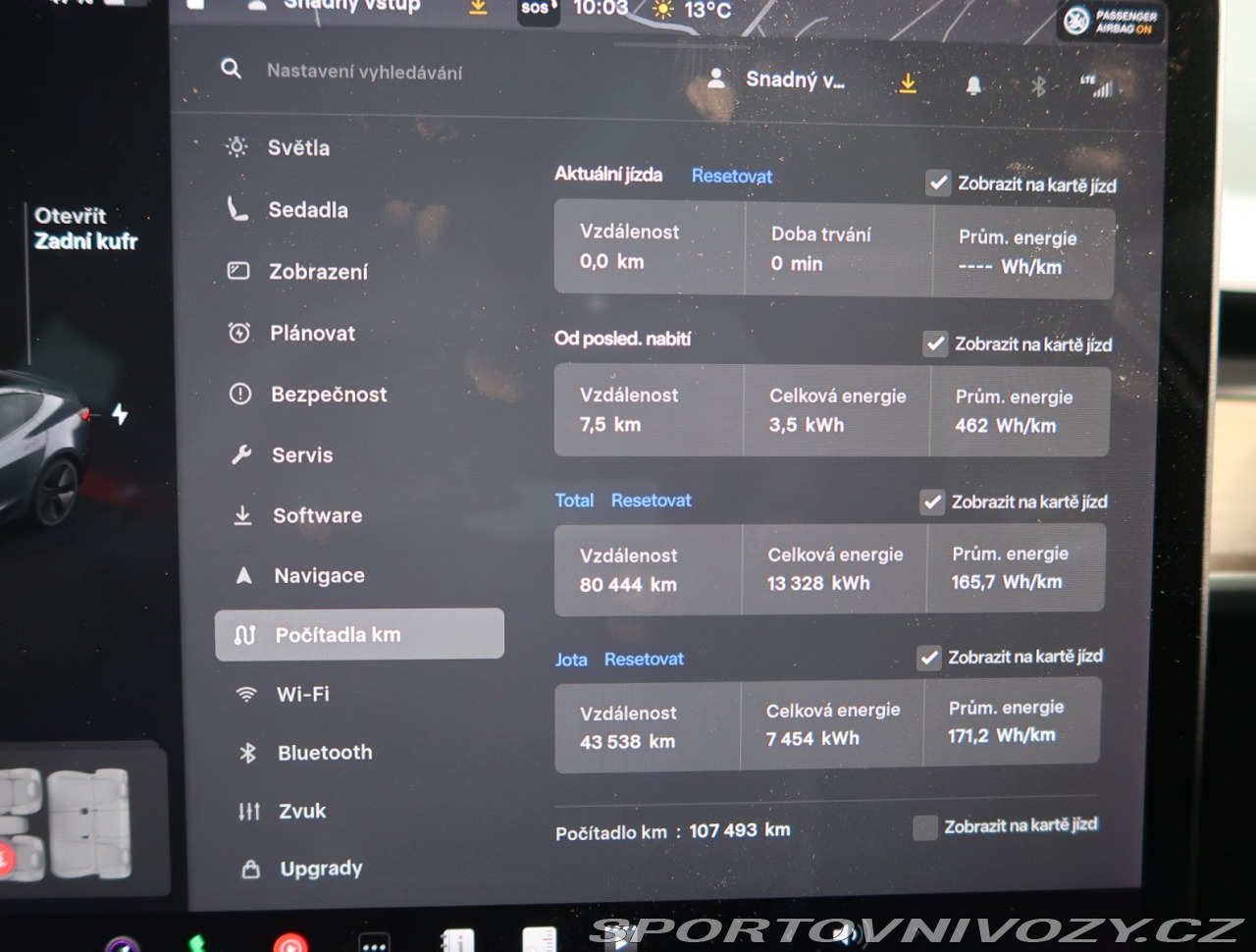Image resolution: width=1256 pixels, height=952 pixels.
Task: Tap the Bluetooth status icon in header
Action: [x=1038, y=86]
